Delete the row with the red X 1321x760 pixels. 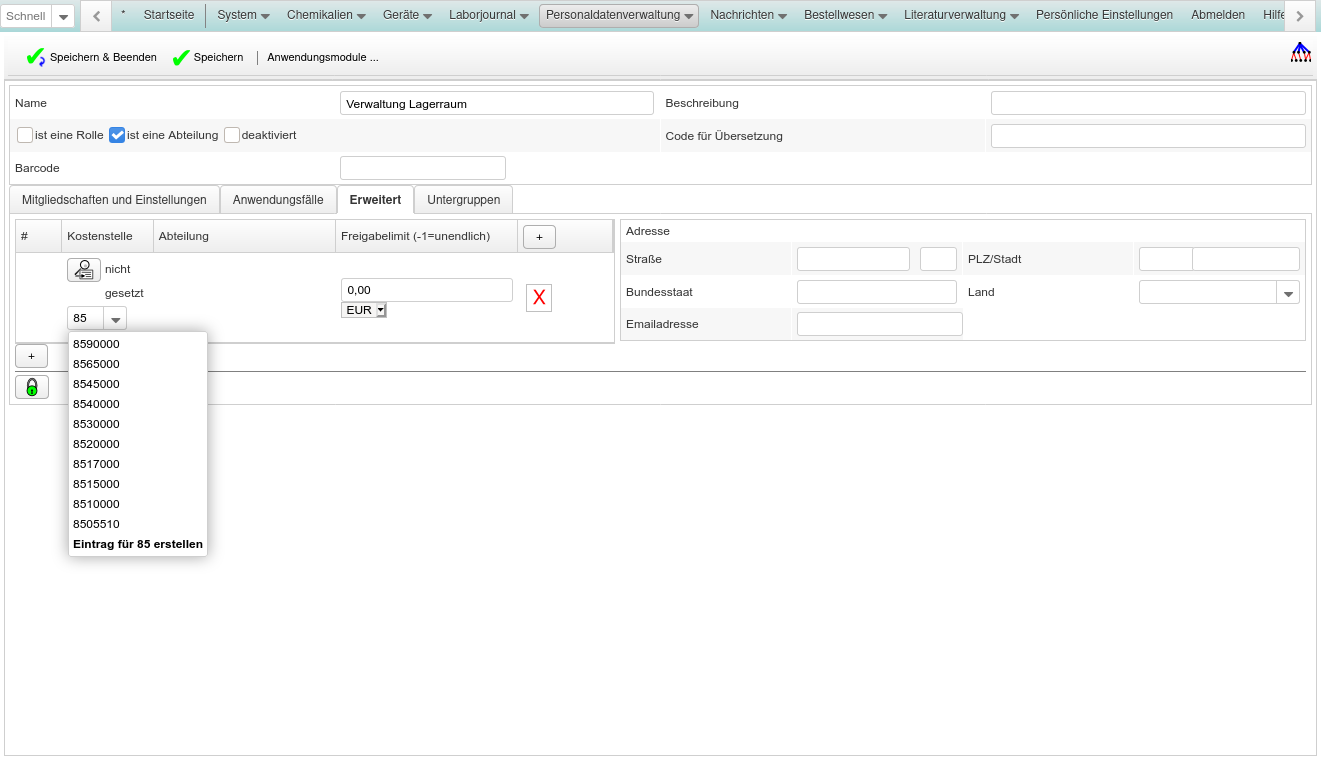539,298
